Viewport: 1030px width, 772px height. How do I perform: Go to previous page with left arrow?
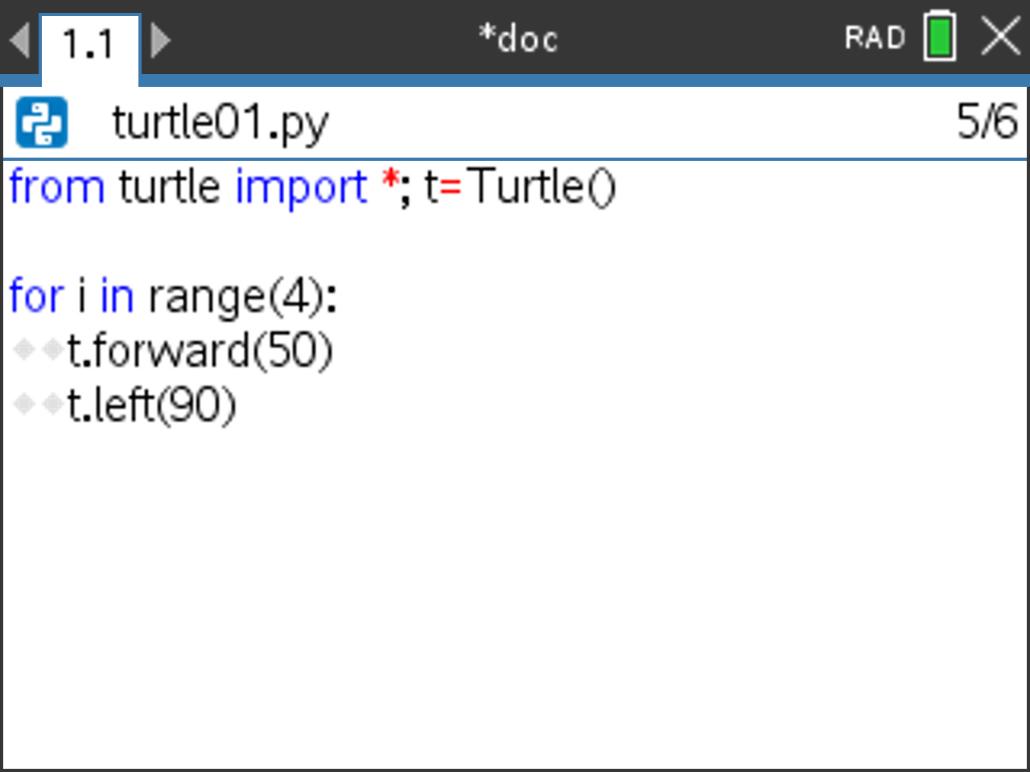coord(18,40)
